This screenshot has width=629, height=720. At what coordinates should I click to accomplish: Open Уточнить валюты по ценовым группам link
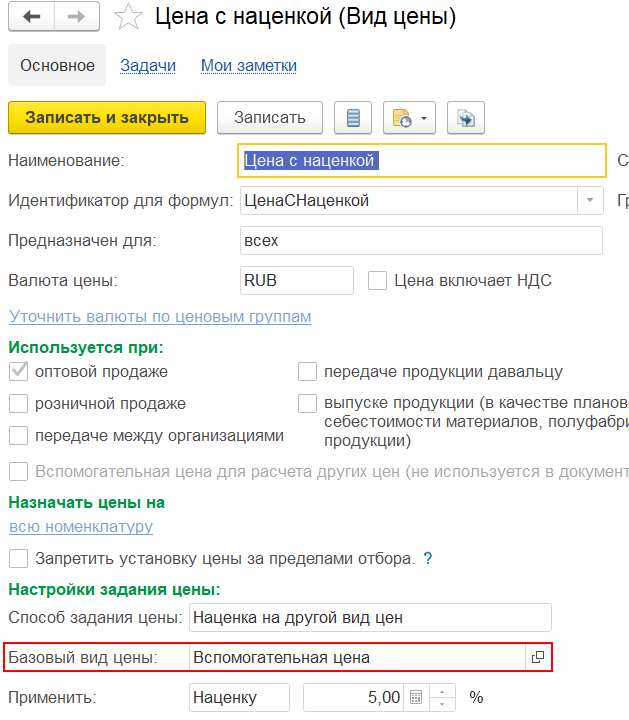pos(160,317)
